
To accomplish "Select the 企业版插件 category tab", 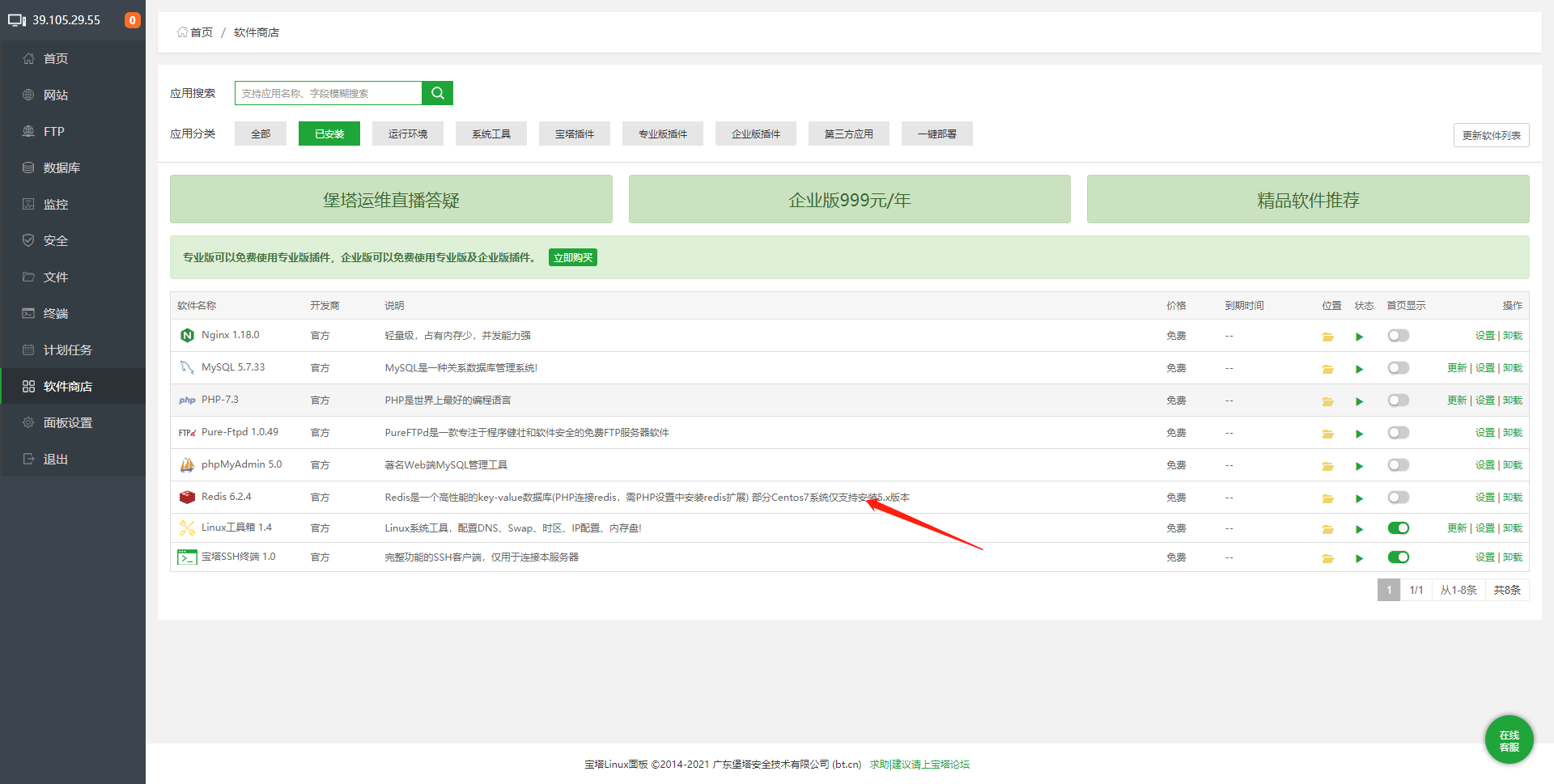I will 756,133.
